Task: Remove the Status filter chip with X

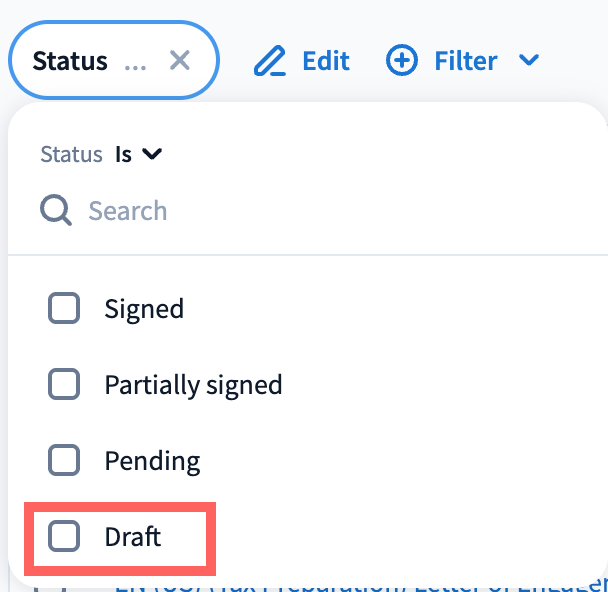Action: coord(180,61)
